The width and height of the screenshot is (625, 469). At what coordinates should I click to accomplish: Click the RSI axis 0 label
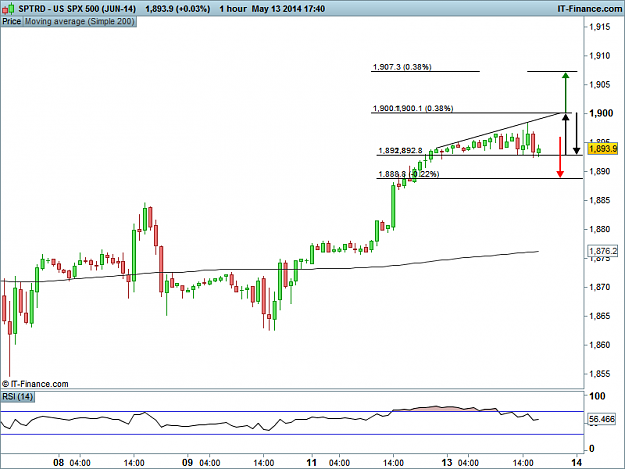click(592, 449)
